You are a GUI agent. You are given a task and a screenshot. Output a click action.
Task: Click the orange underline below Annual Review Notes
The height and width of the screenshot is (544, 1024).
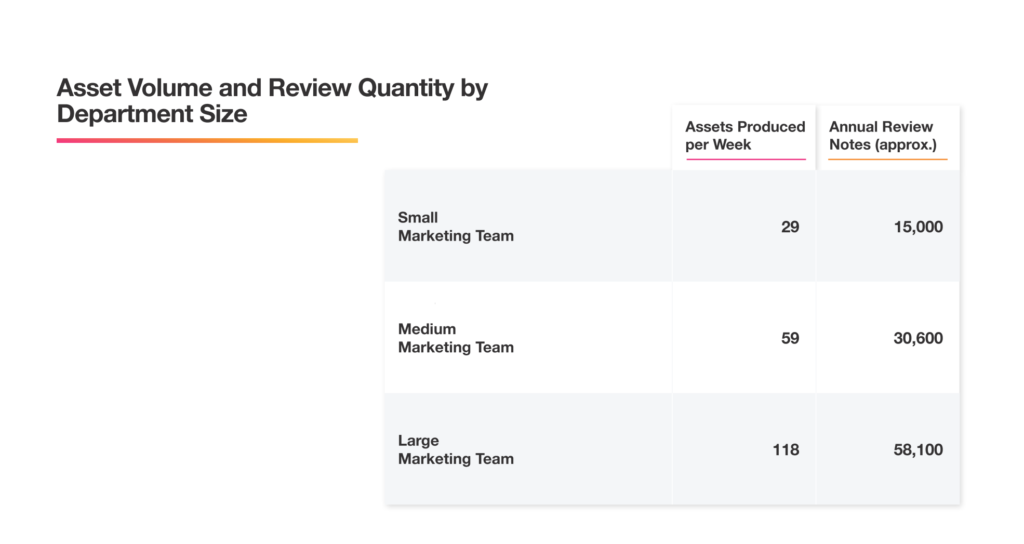(888, 159)
